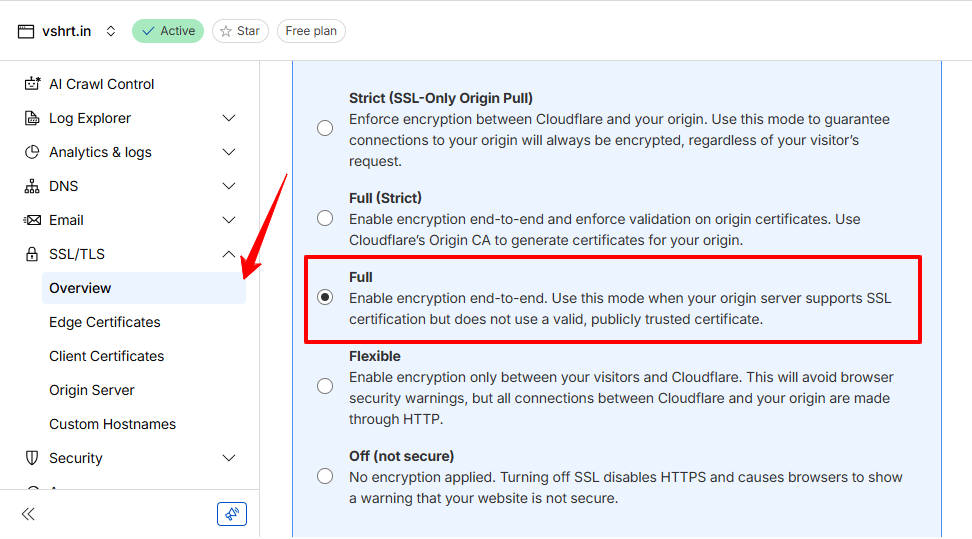The height and width of the screenshot is (539, 972).
Task: Click the Free plan badge
Action: (x=311, y=31)
